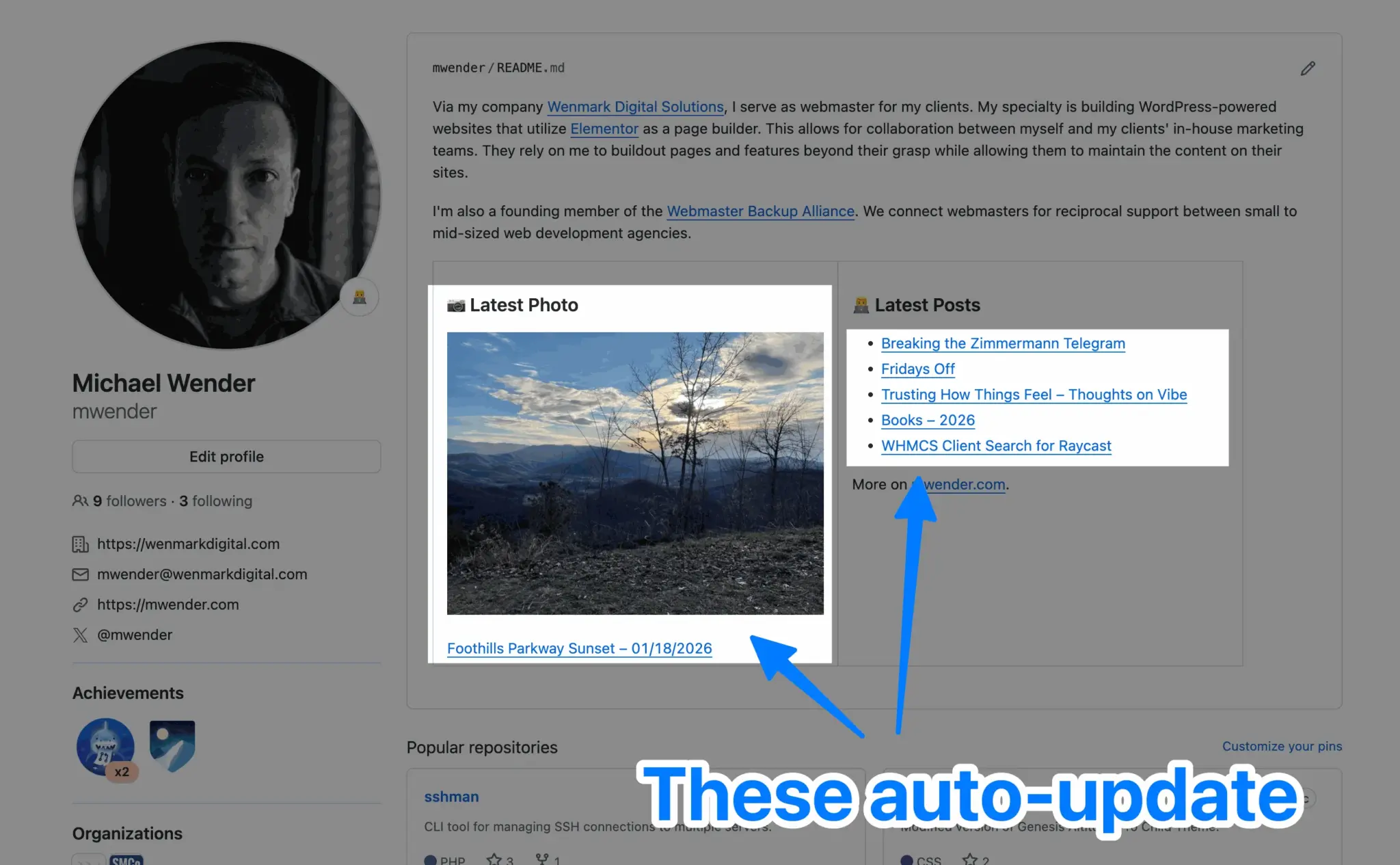This screenshot has width=1400, height=865.
Task: Click the Foothills Parkway Sunset photo thumbnail
Action: pyautogui.click(x=635, y=473)
